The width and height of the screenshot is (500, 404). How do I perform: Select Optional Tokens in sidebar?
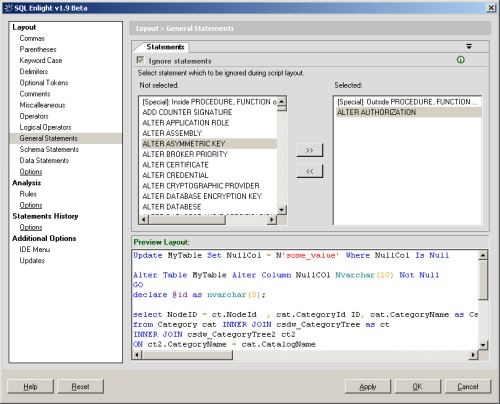(44, 83)
